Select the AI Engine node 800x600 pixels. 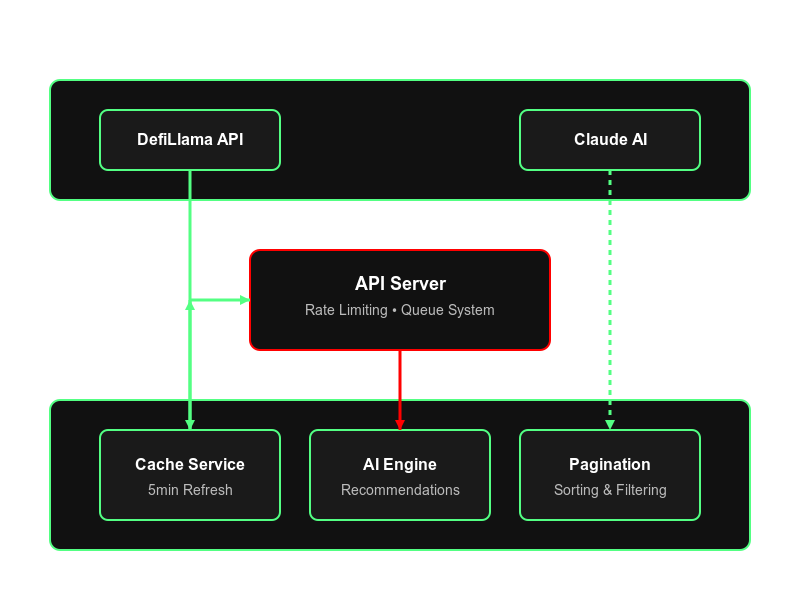tap(400, 475)
